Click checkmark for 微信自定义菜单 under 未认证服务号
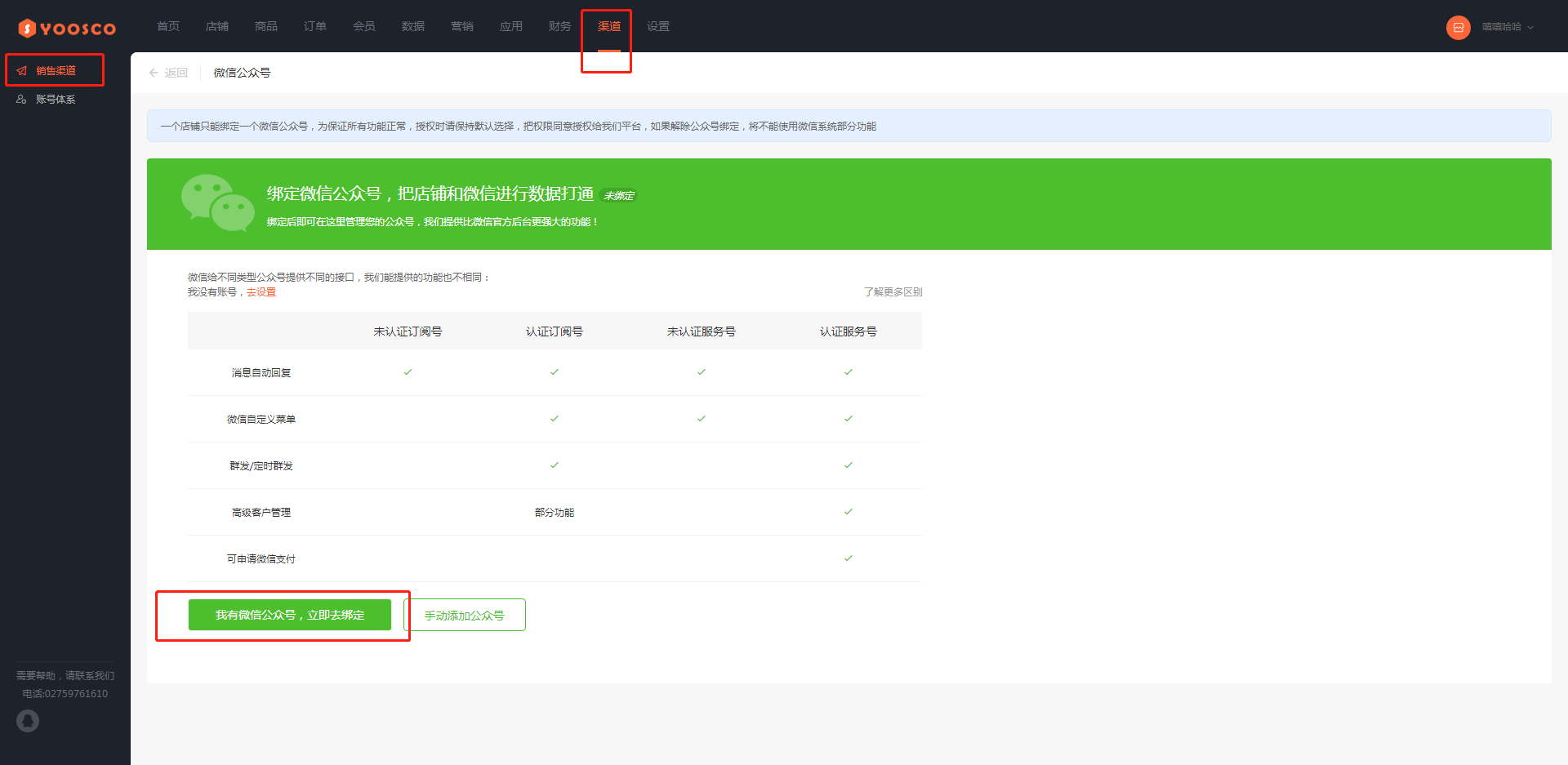The height and width of the screenshot is (765, 1568). tap(702, 419)
